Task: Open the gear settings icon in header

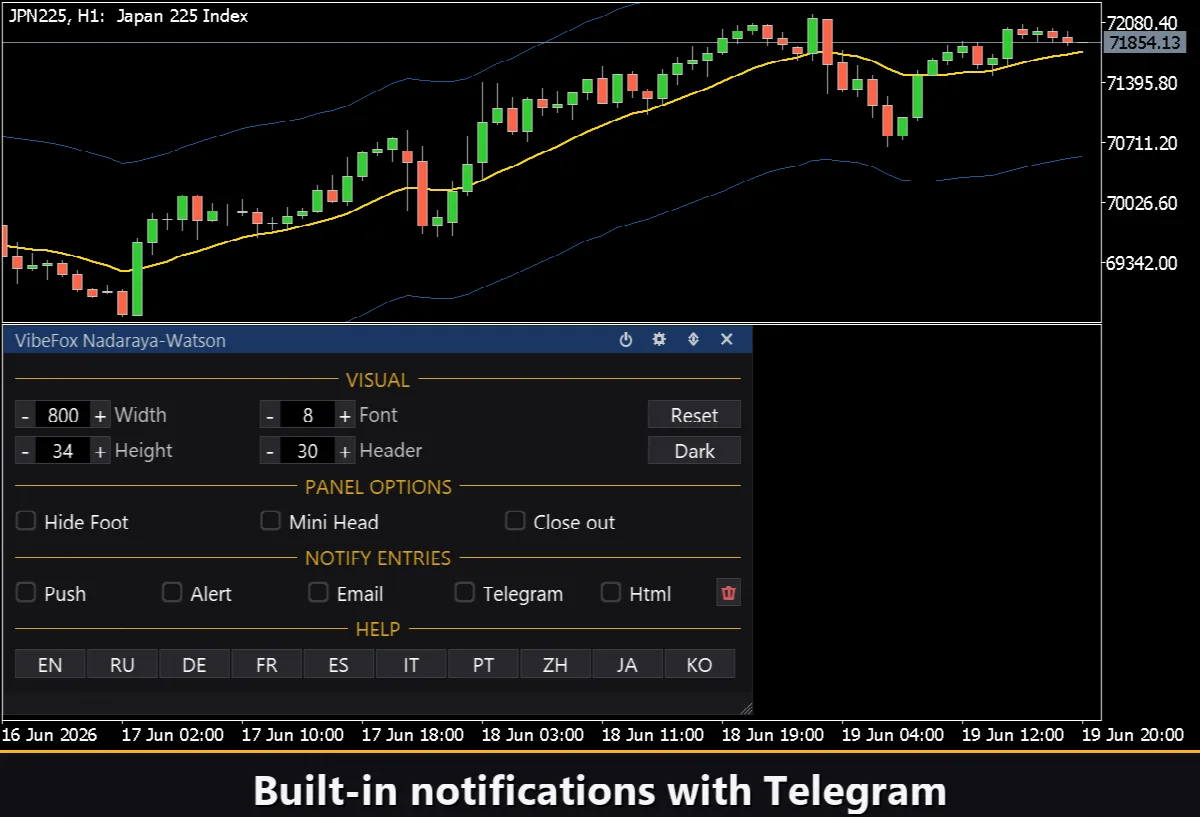Action: (x=659, y=340)
